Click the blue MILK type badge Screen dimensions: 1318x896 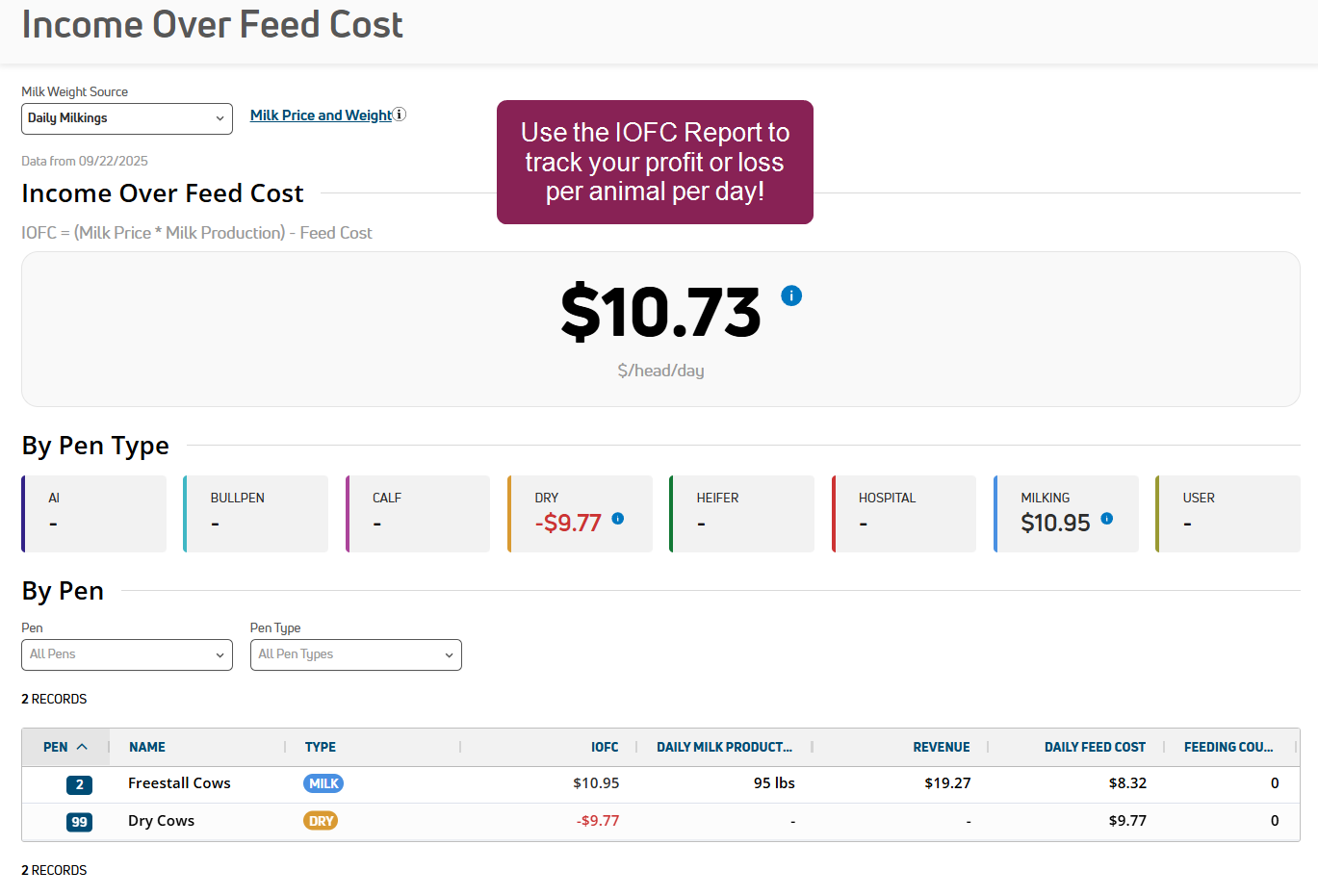[323, 783]
